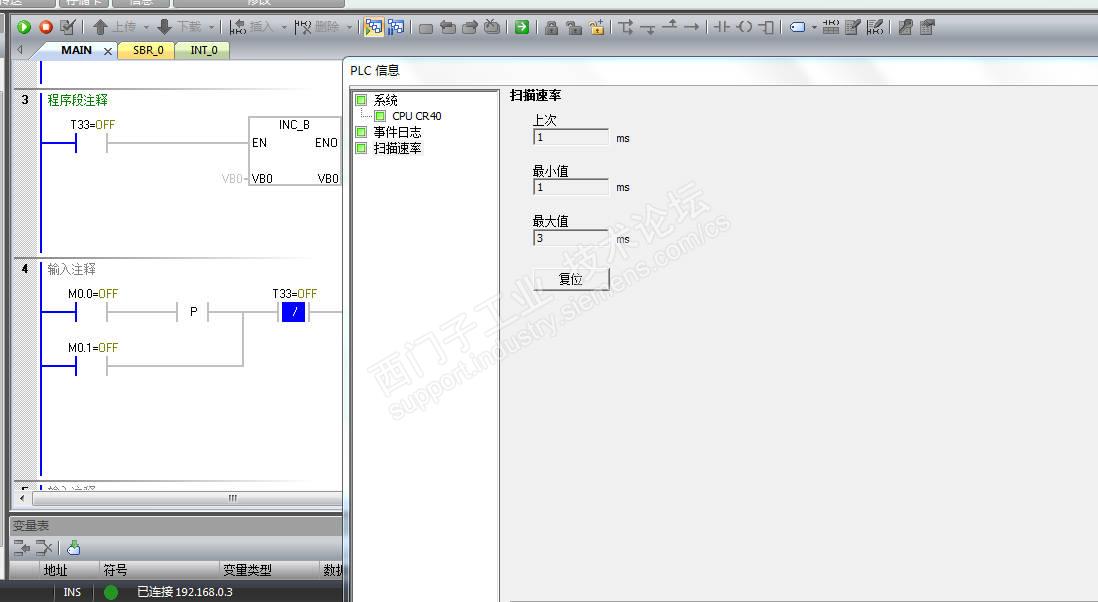The image size is (1098, 602).
Task: Insert a downward line icon
Action: tap(648, 28)
